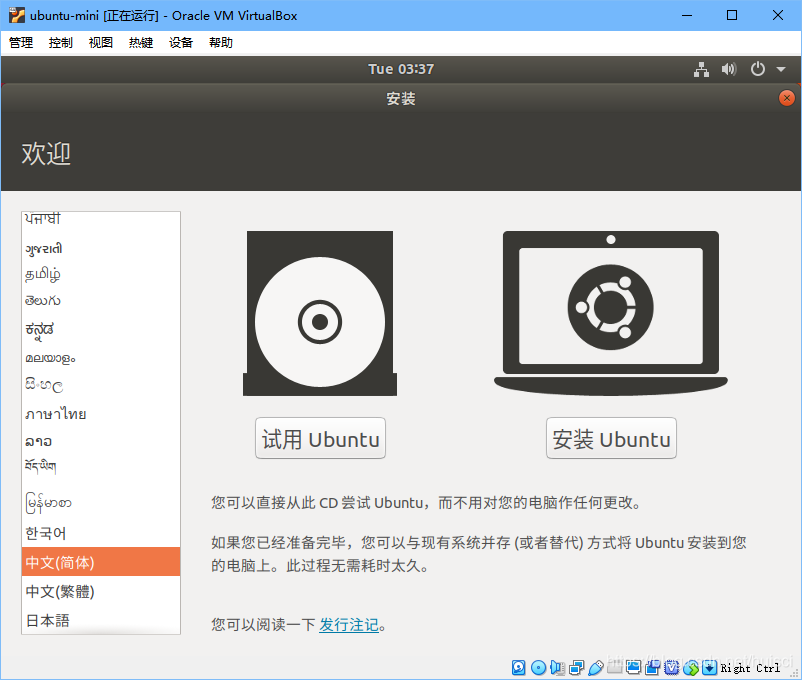Maximize the VirtualBox window
This screenshot has height=680, width=802.
732,15
